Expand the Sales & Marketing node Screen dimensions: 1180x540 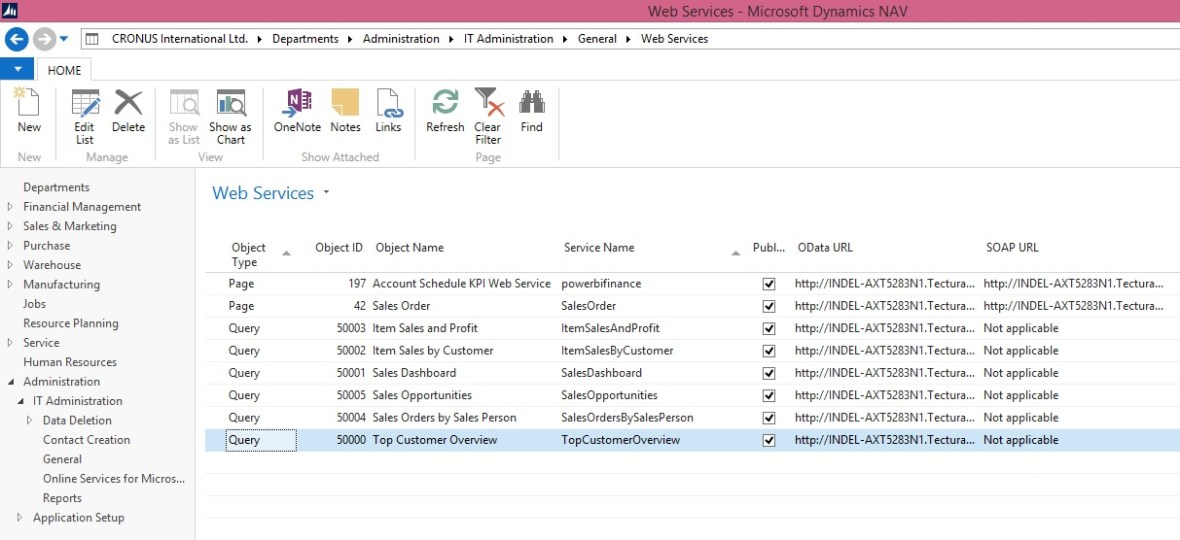click(x=10, y=226)
